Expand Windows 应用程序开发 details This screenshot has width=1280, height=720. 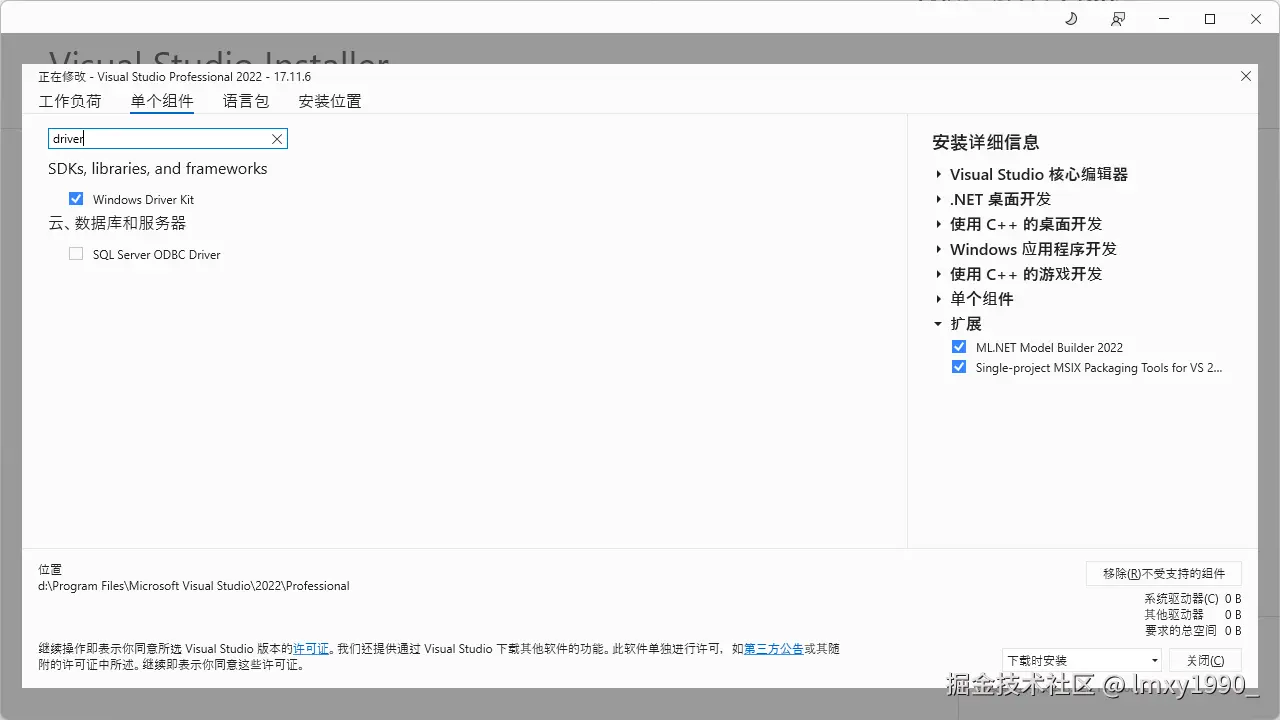(x=939, y=249)
